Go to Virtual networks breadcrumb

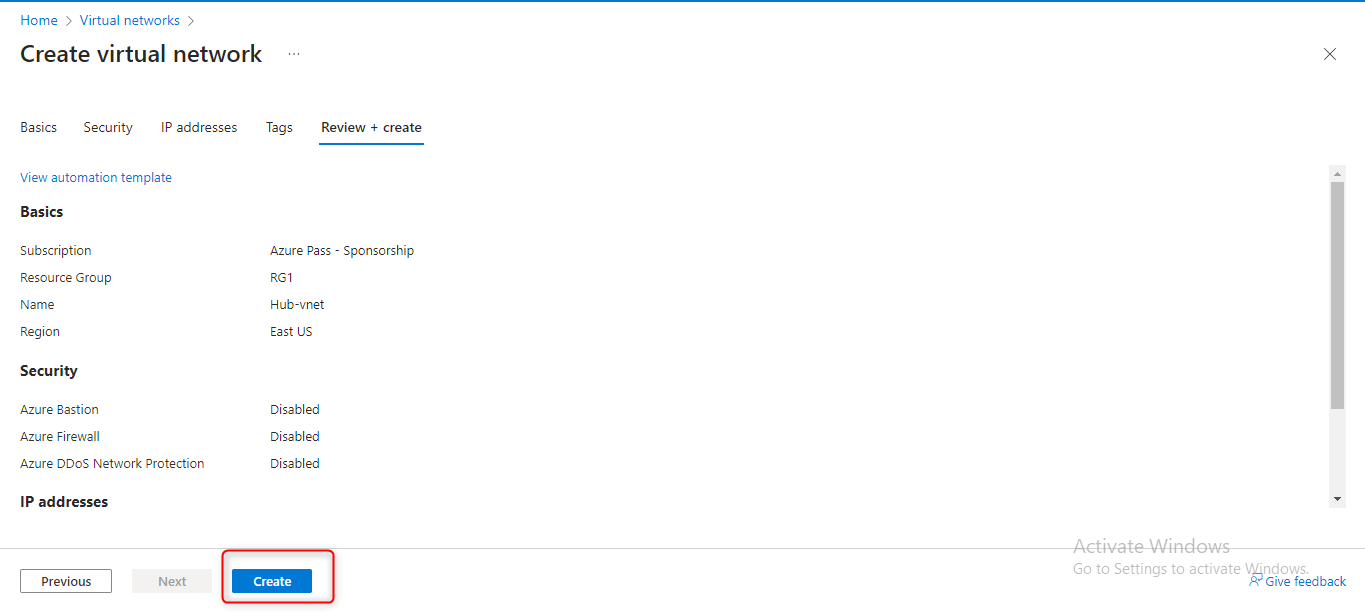click(x=130, y=20)
